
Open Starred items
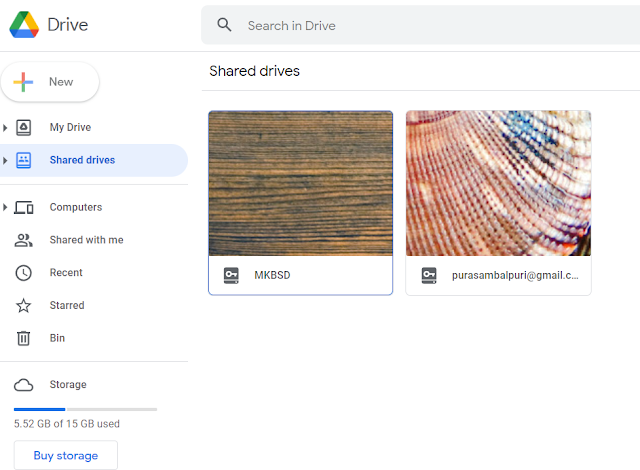click(x=67, y=305)
